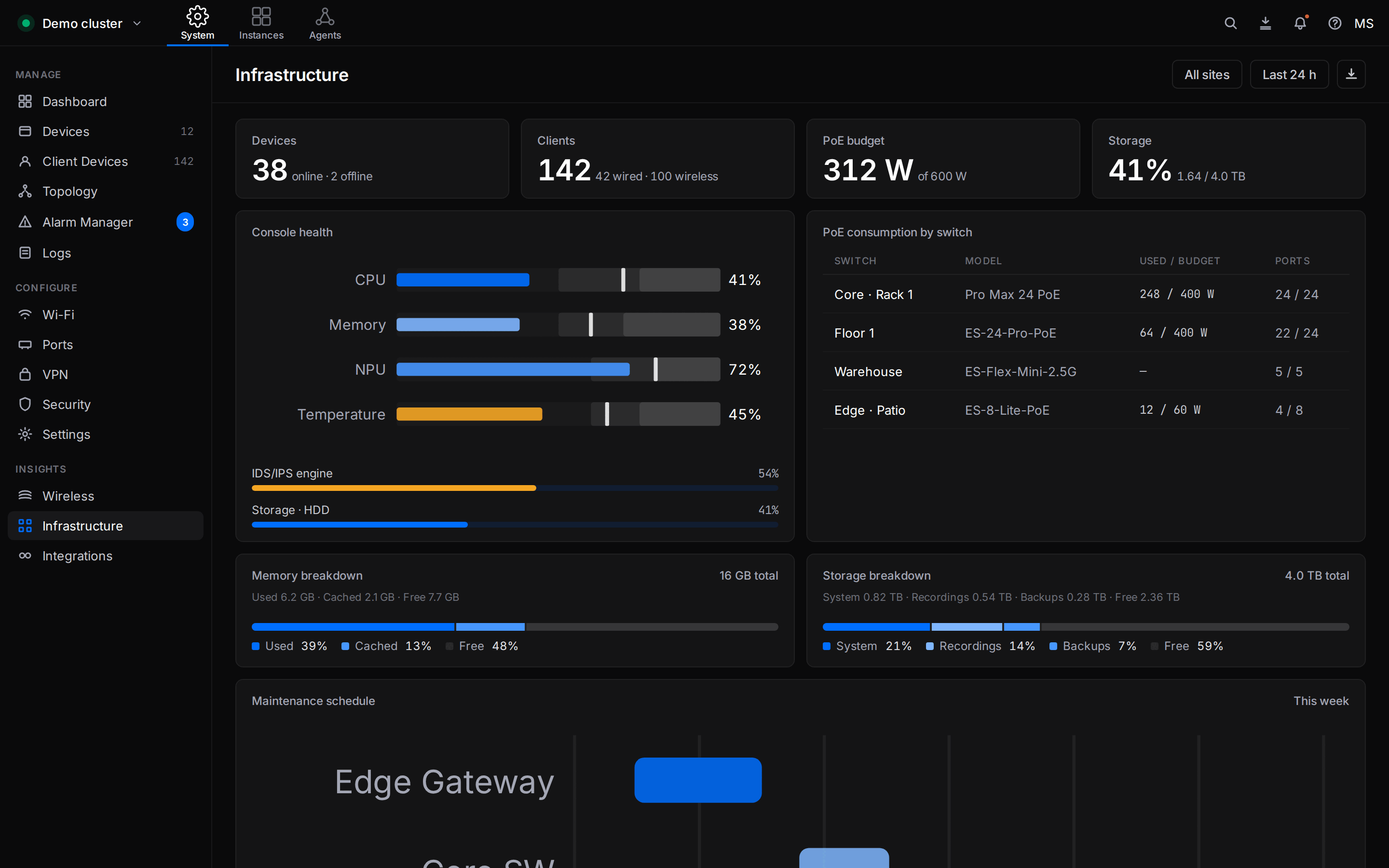The height and width of the screenshot is (868, 1389).
Task: Click the 248 / 400 W usage value
Action: (1177, 294)
